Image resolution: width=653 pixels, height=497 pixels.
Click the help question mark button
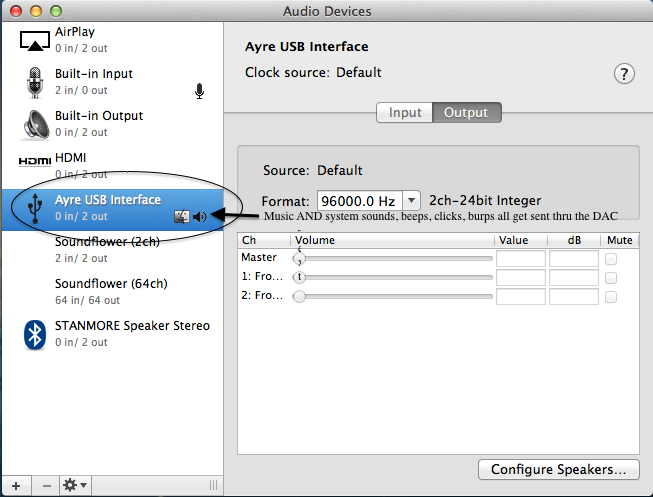tap(625, 74)
